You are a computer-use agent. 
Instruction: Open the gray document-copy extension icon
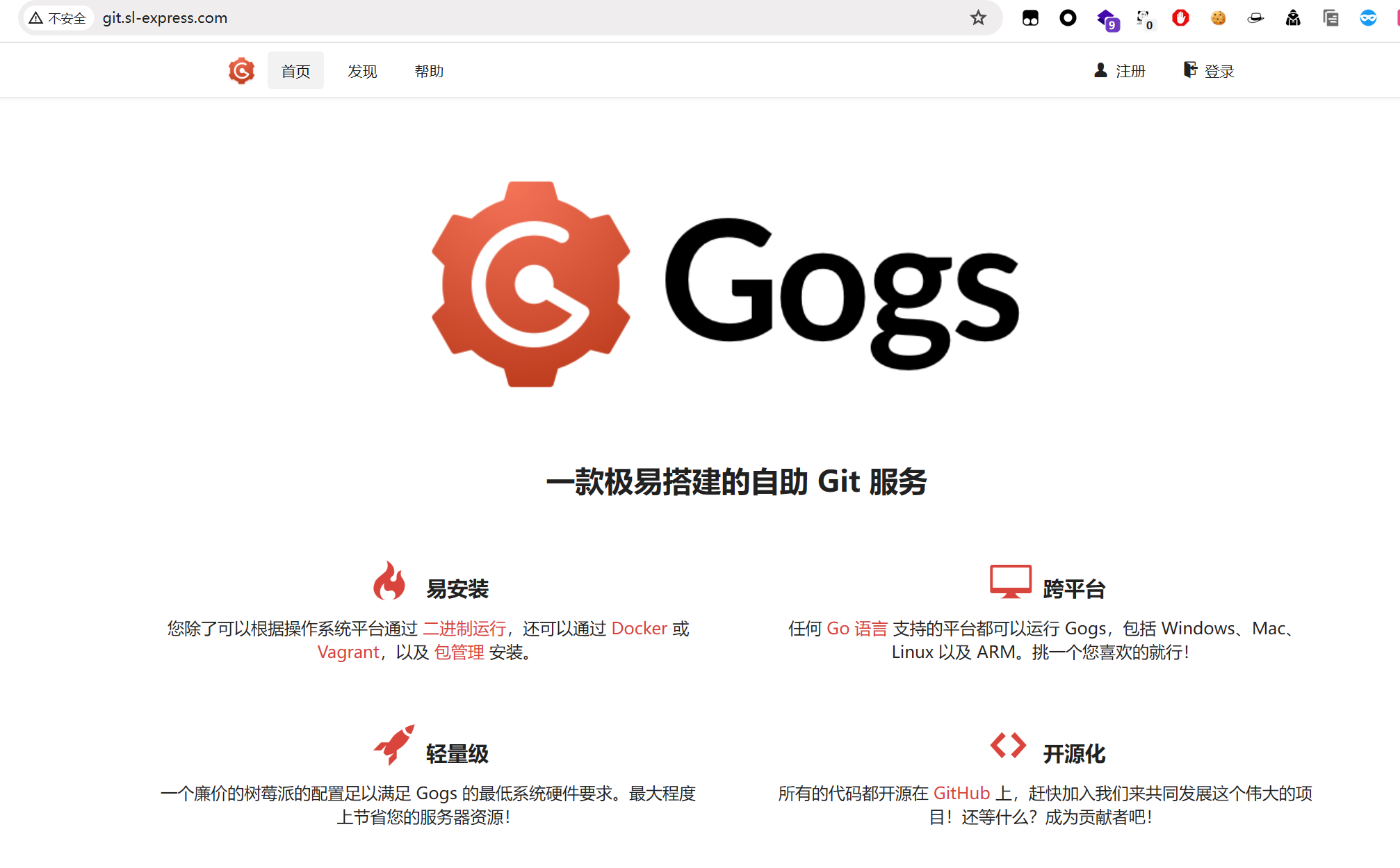(x=1330, y=18)
